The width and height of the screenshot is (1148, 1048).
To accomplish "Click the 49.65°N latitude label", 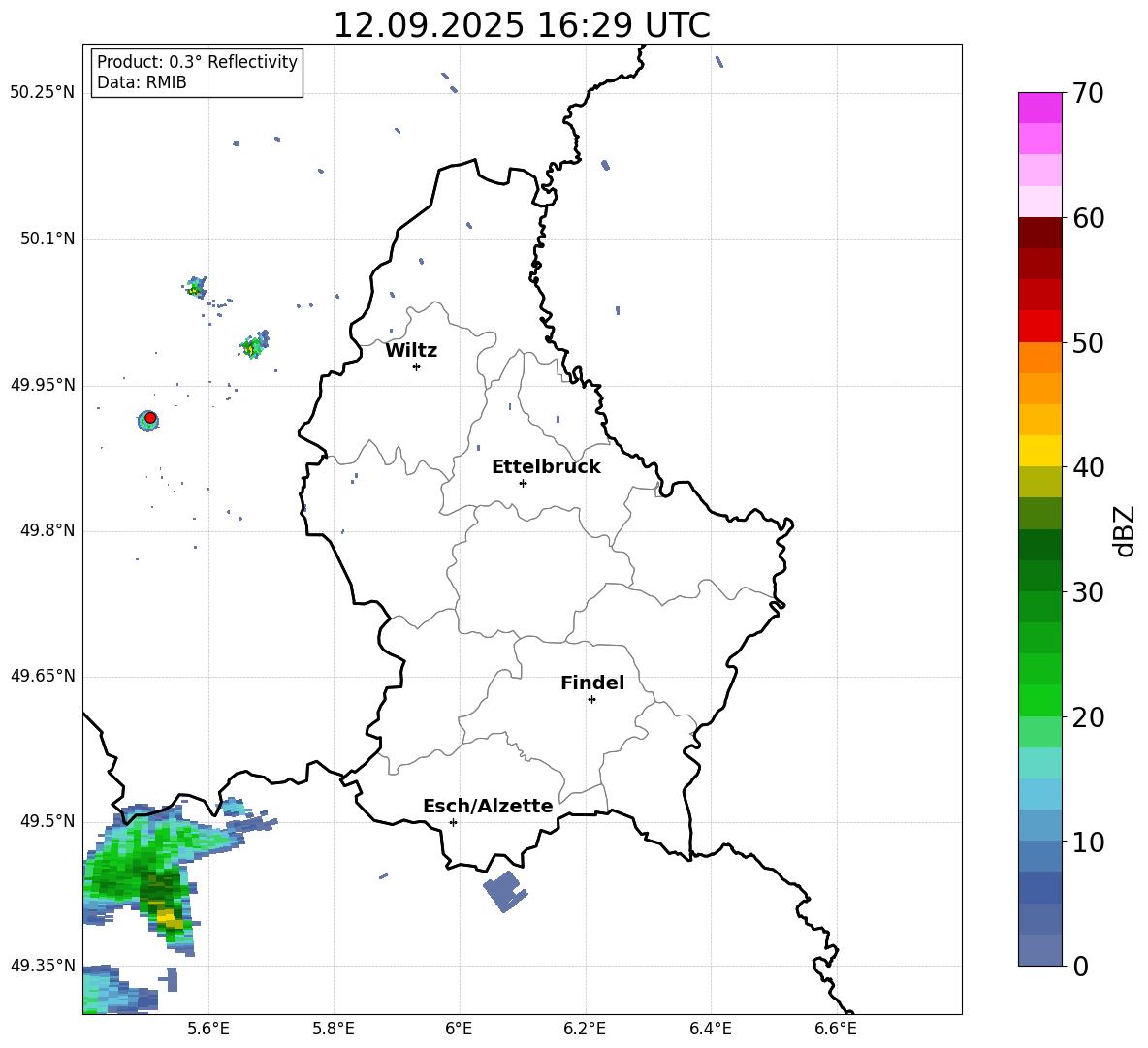I will pos(43,675).
